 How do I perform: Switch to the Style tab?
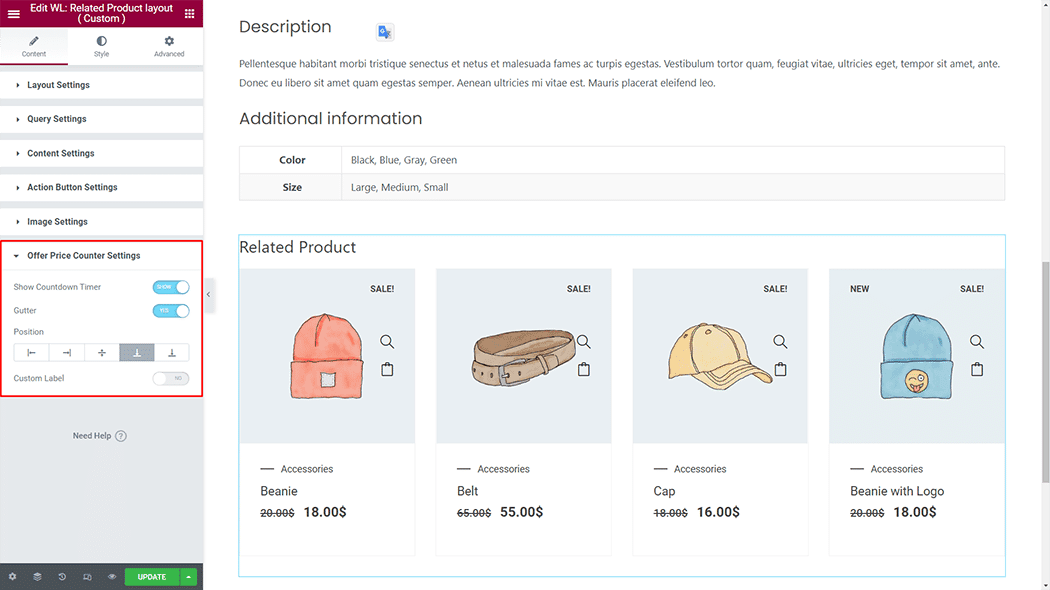101,46
